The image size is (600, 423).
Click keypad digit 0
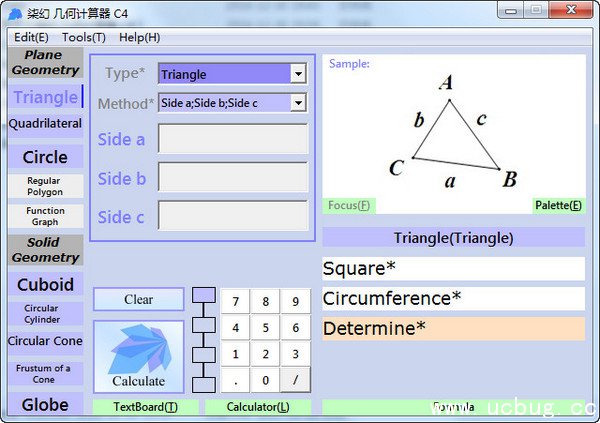click(265, 380)
